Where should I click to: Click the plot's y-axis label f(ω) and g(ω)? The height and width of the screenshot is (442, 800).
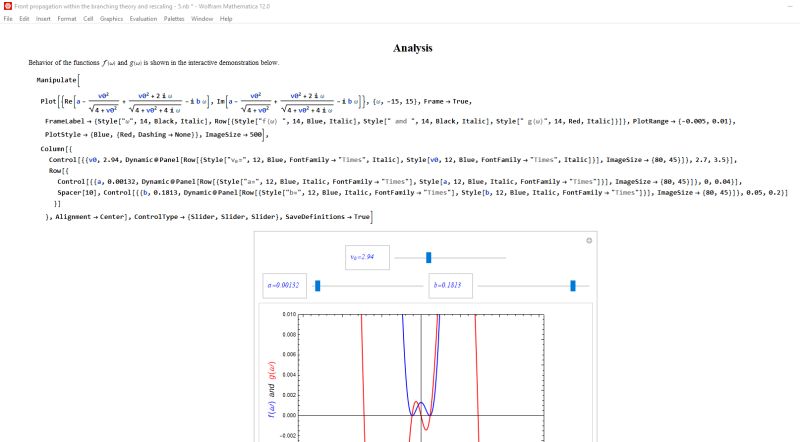pyautogui.click(x=271, y=389)
